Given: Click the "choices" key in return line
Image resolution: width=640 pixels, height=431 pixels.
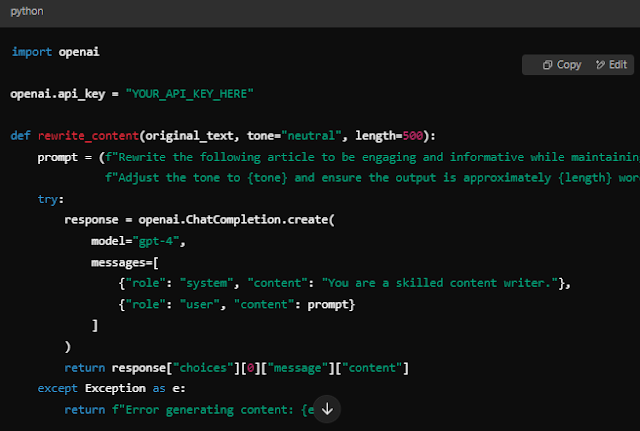Looking at the screenshot, I should click(x=203, y=368).
